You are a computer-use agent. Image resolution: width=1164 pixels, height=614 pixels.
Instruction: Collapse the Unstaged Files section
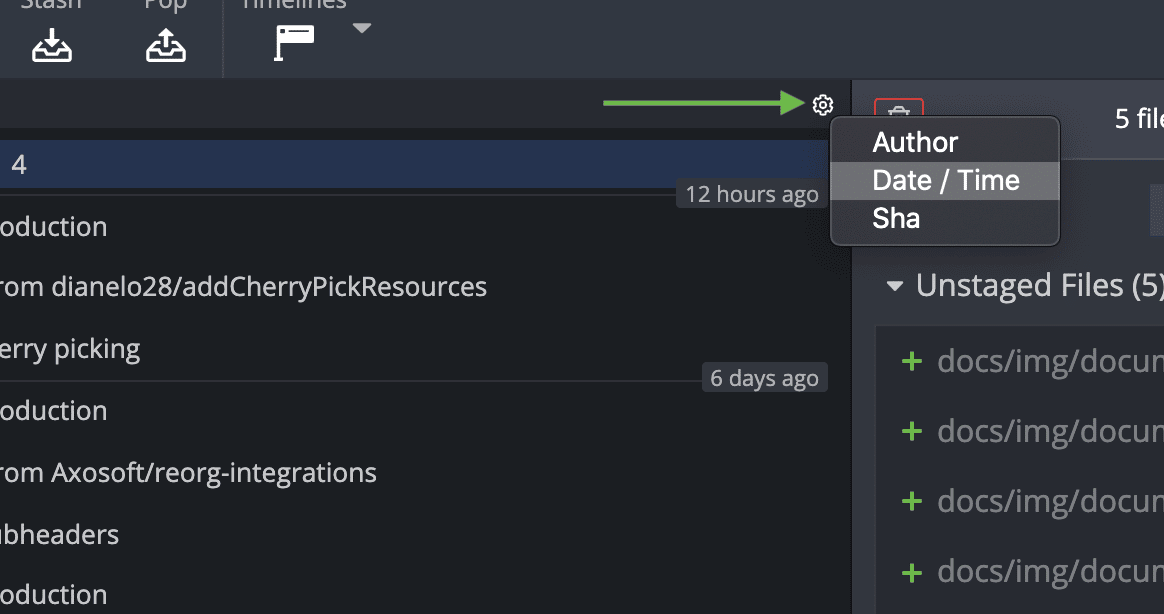[894, 287]
